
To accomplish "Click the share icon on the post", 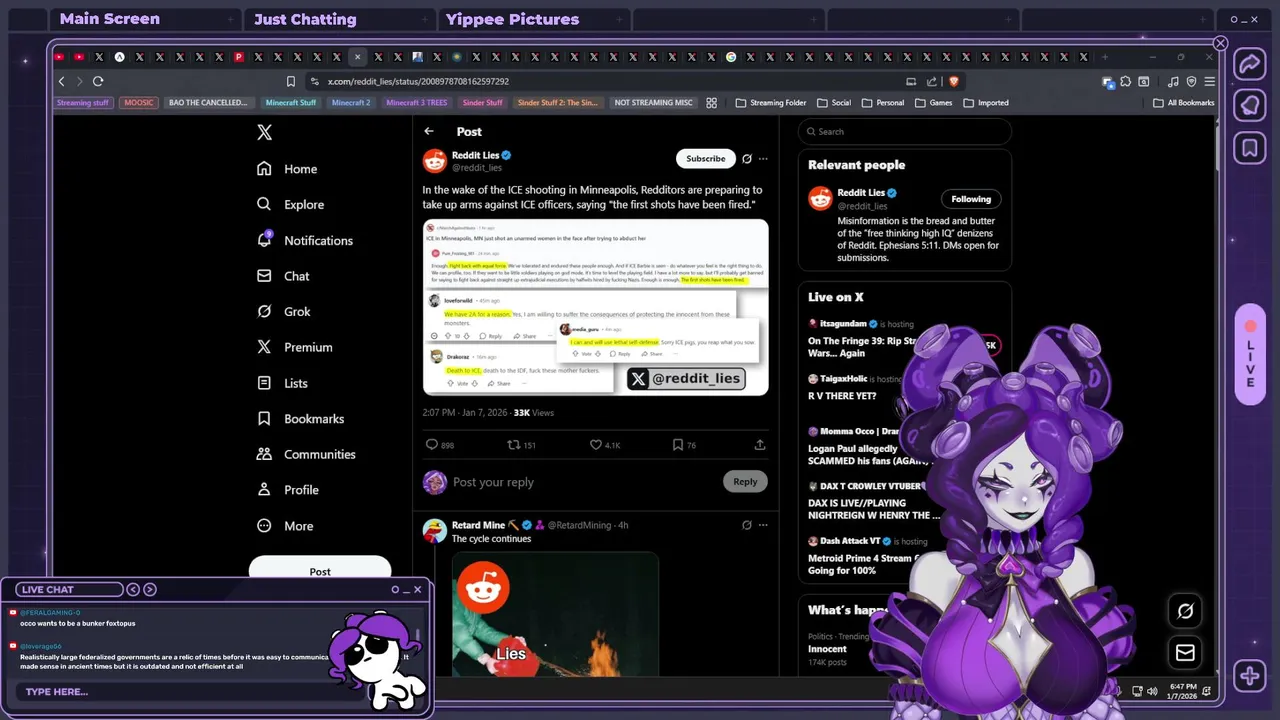I will point(760,445).
